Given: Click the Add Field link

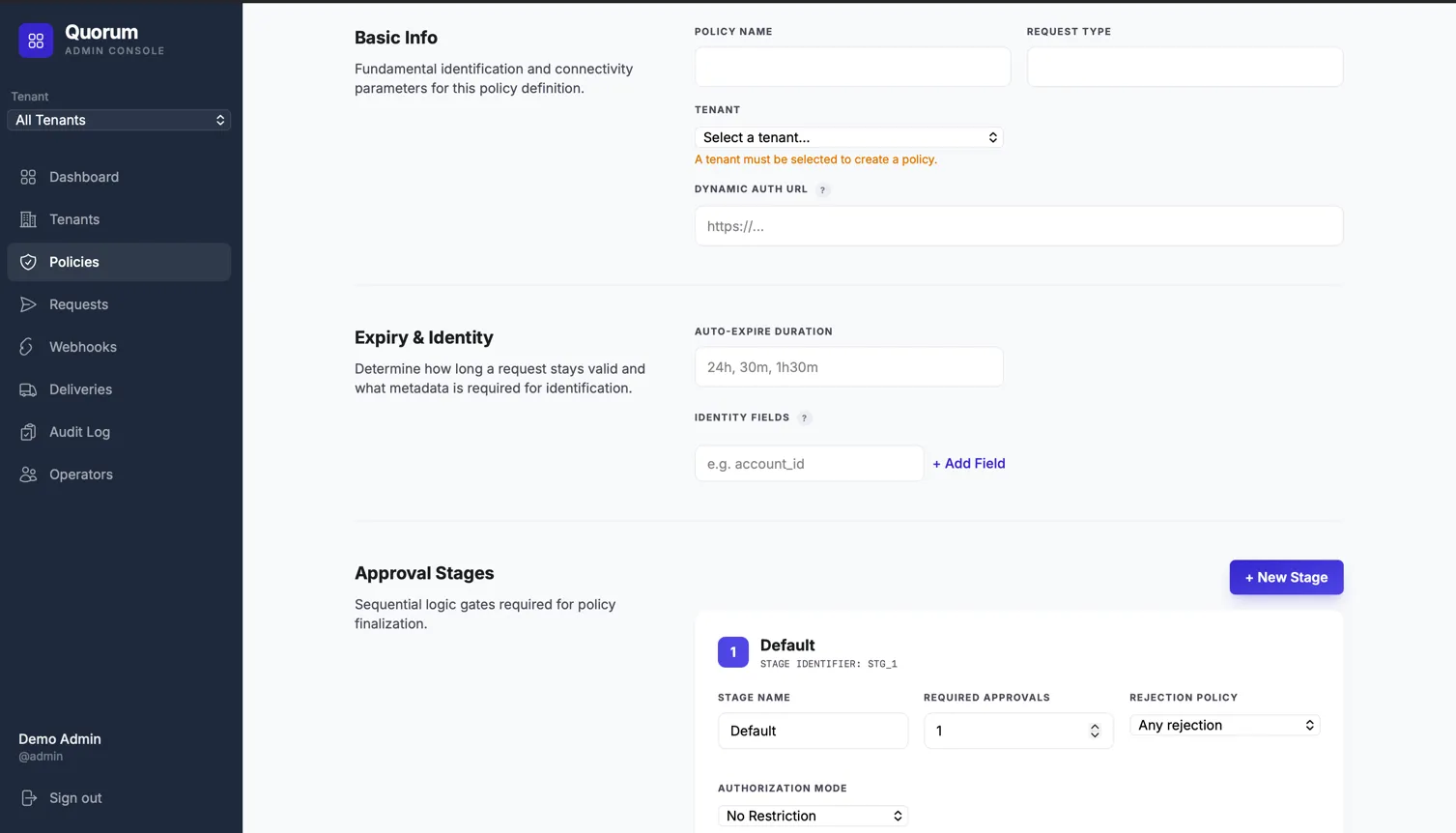Looking at the screenshot, I should pyautogui.click(x=969, y=464).
